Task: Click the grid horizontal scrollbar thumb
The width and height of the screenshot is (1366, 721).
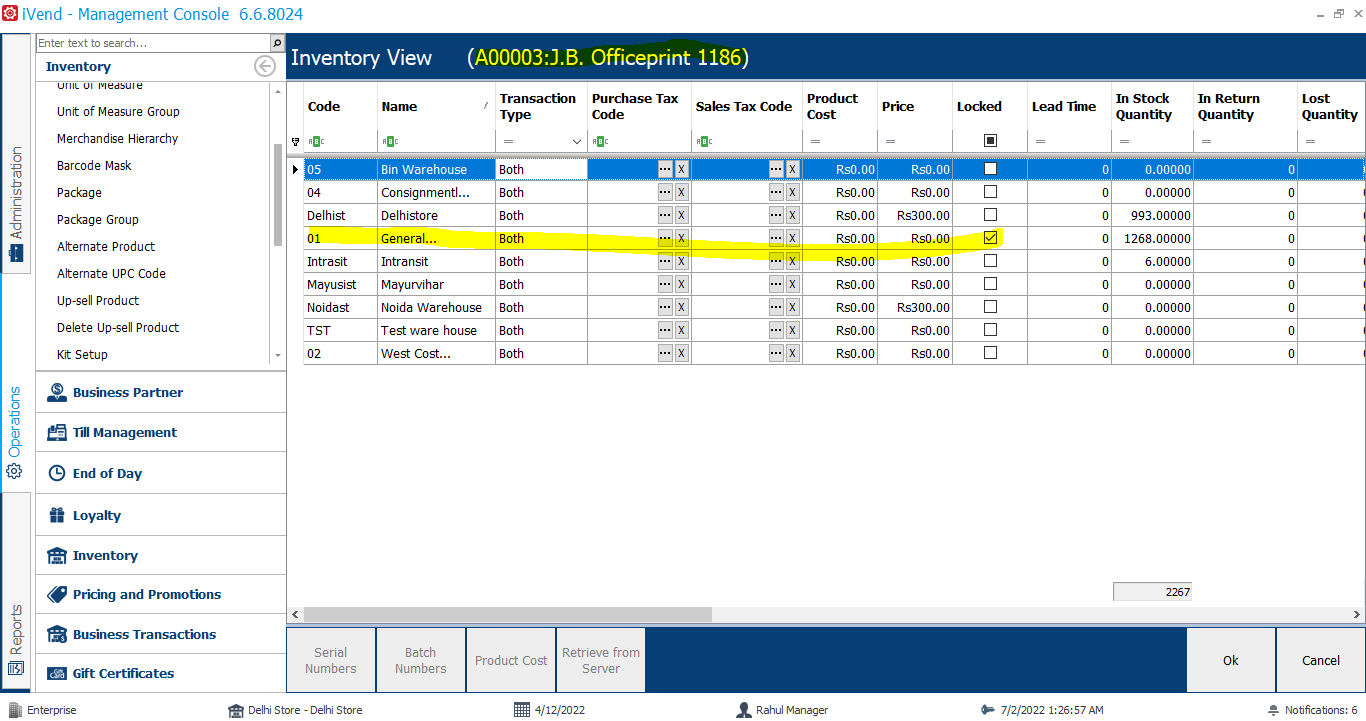Action: [x=507, y=614]
